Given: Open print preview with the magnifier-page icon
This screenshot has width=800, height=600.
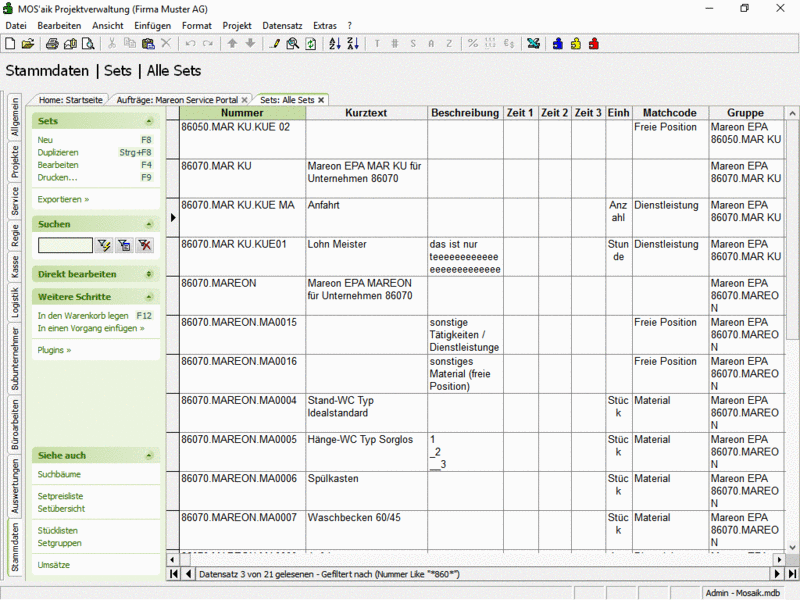Looking at the screenshot, I should tap(88, 44).
